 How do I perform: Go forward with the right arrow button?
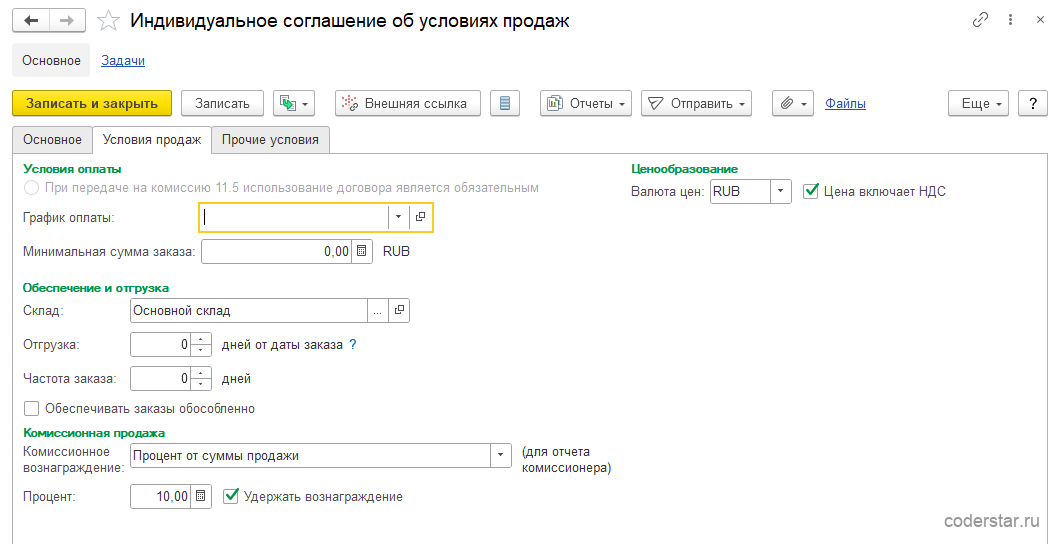[x=67, y=20]
